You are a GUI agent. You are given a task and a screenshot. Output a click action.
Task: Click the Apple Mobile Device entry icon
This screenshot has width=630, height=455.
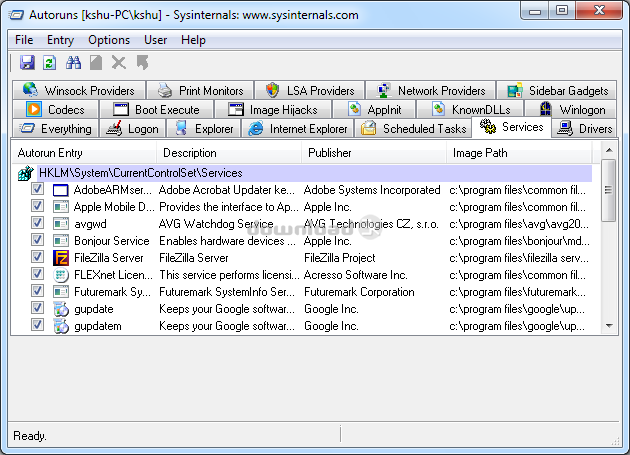tap(61, 207)
